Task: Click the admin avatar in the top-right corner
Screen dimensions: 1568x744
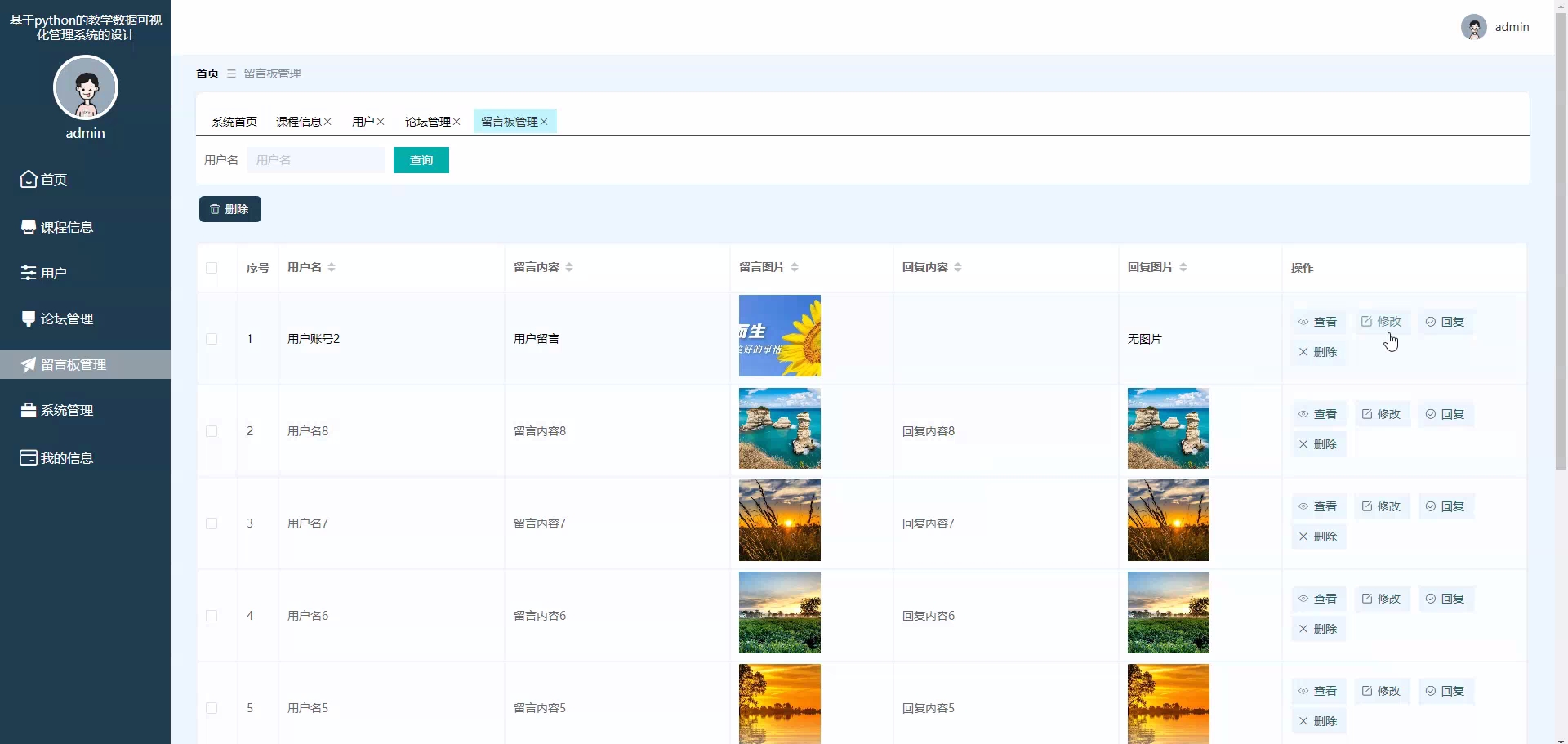Action: 1473,27
